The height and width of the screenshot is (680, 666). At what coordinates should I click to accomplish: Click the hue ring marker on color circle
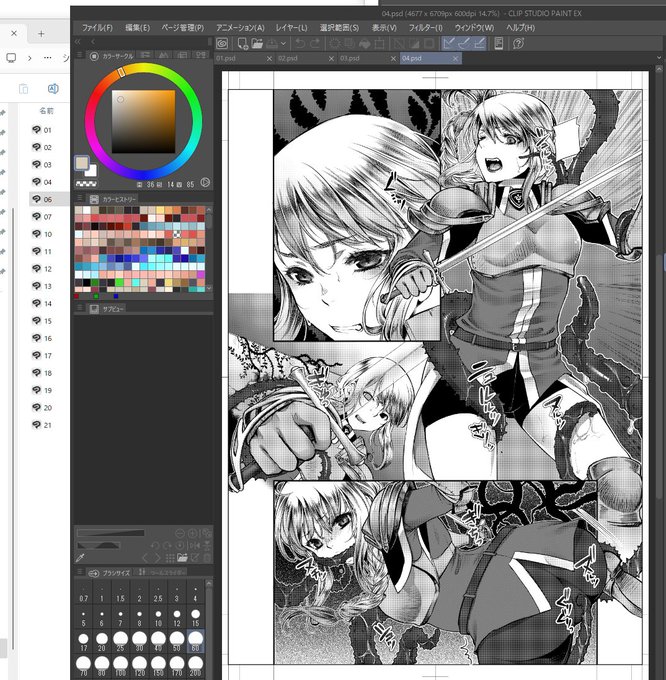(122, 72)
